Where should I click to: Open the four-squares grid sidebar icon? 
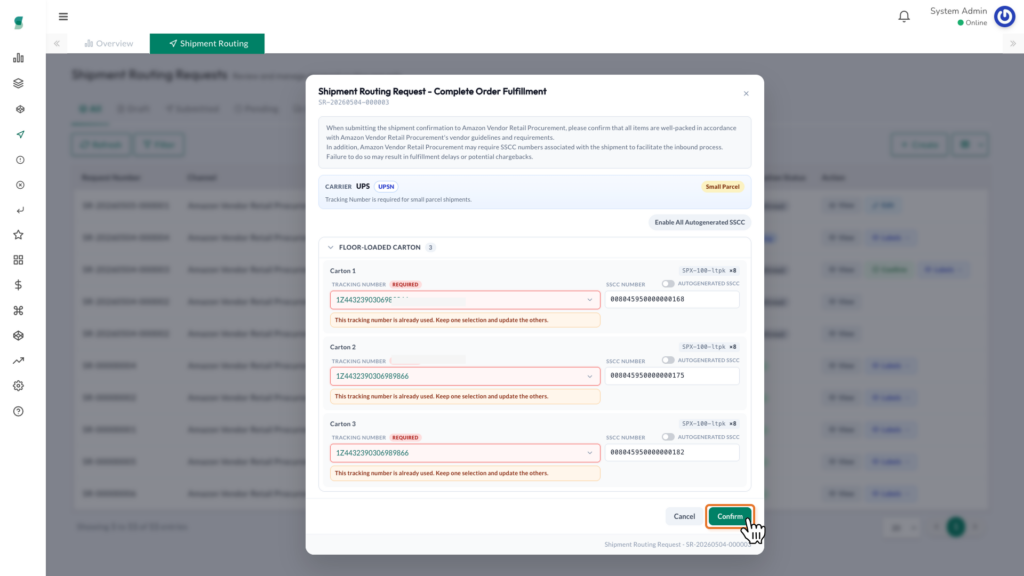click(18, 260)
